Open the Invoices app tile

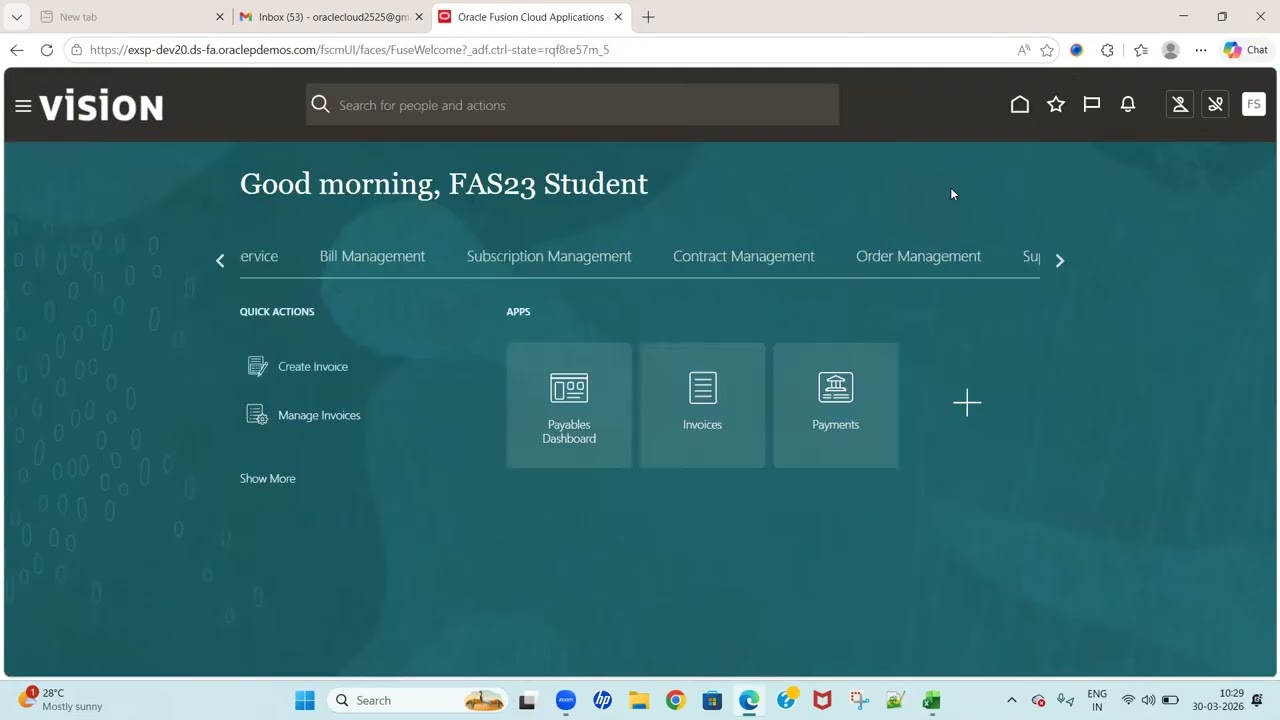(702, 406)
